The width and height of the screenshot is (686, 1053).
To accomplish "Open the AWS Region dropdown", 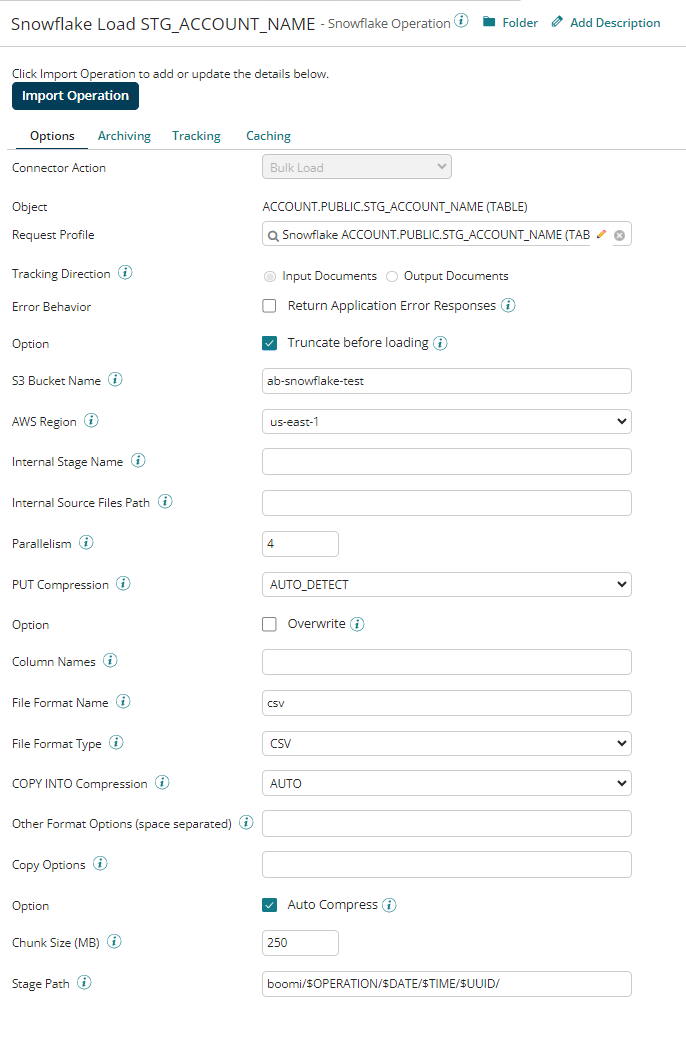I will 446,421.
